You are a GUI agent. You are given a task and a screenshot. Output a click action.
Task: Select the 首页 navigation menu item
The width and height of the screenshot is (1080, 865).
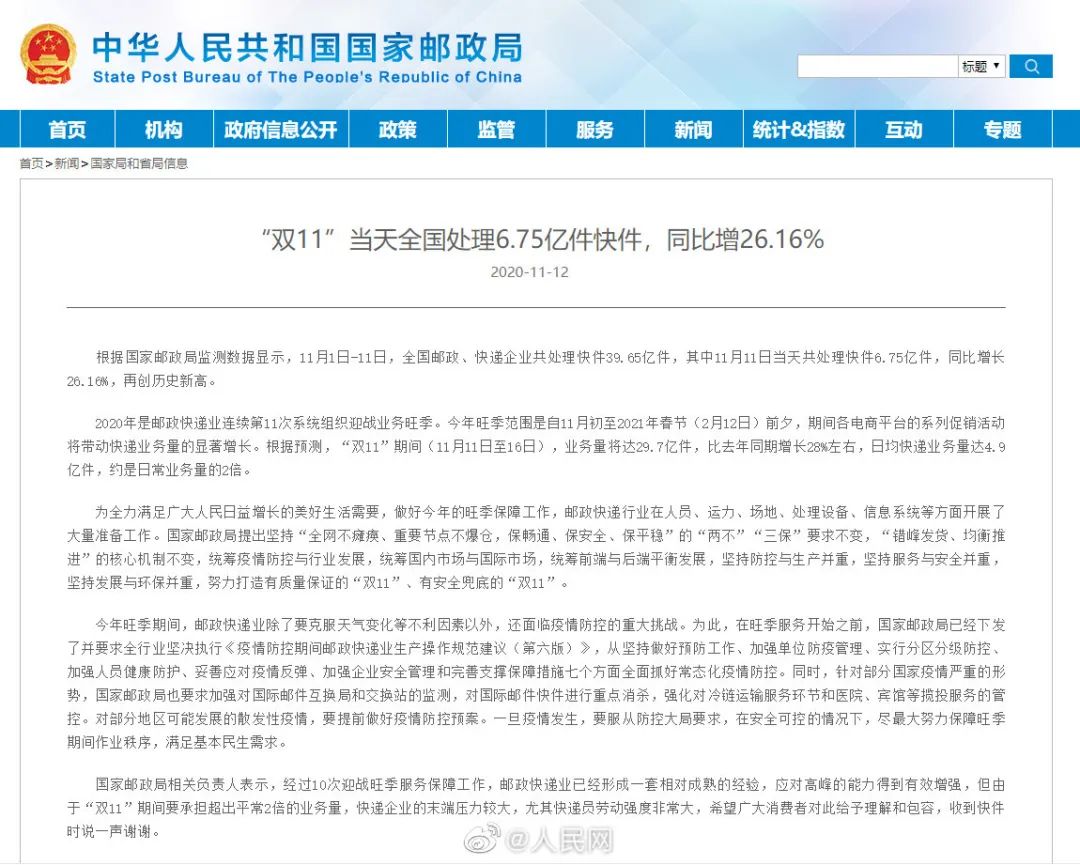65,129
